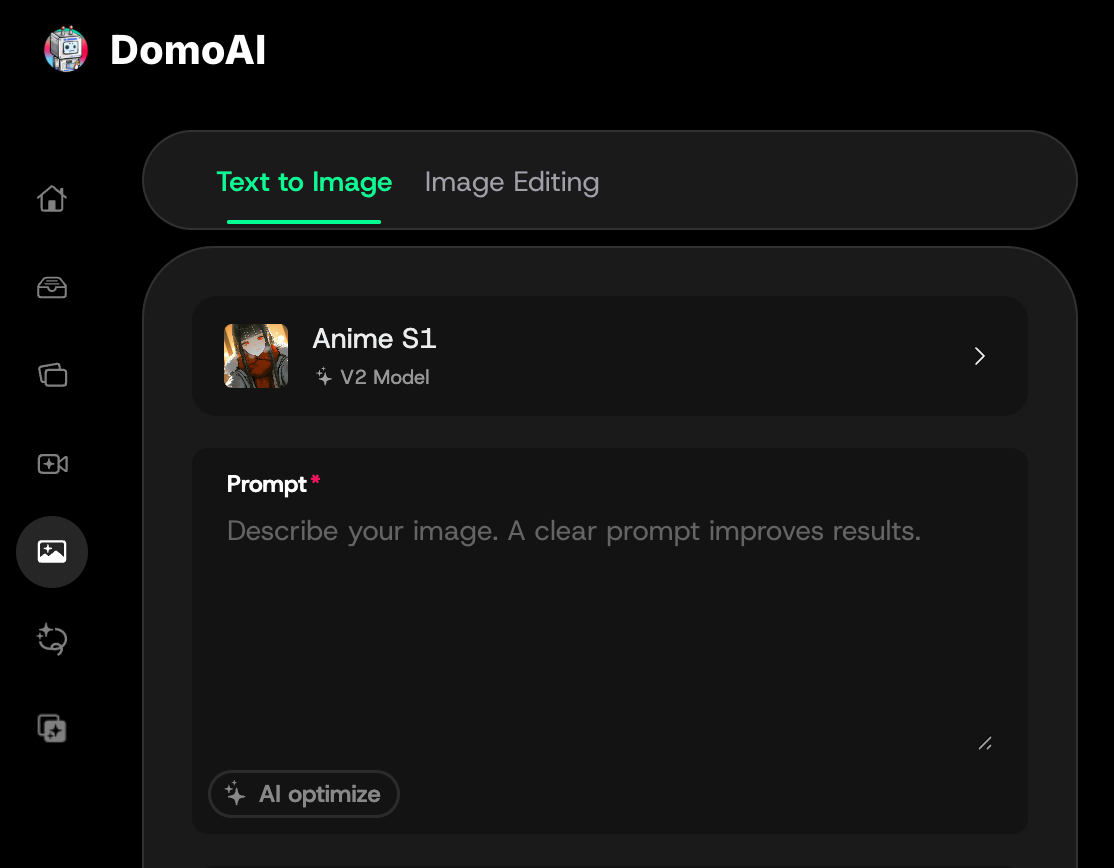Switch to the Image Editing tab
The height and width of the screenshot is (868, 1114).
click(511, 182)
